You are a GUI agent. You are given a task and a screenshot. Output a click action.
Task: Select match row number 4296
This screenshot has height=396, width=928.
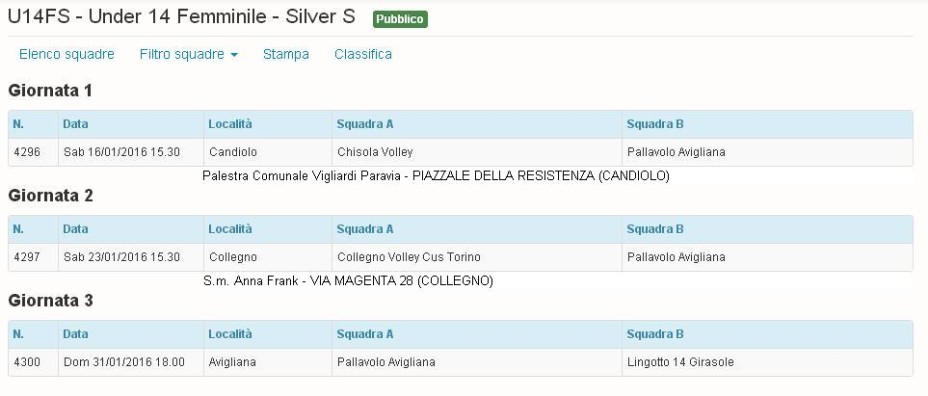[460, 152]
